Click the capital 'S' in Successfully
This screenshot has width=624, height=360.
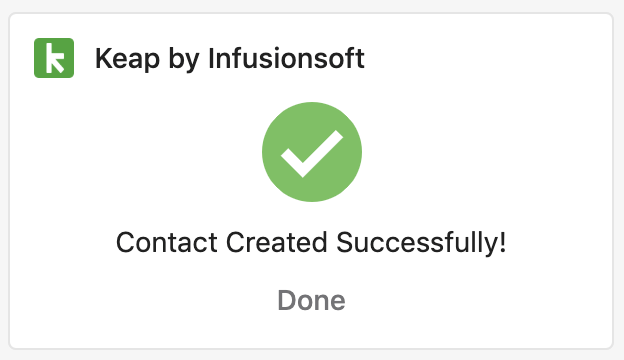[x=345, y=242]
